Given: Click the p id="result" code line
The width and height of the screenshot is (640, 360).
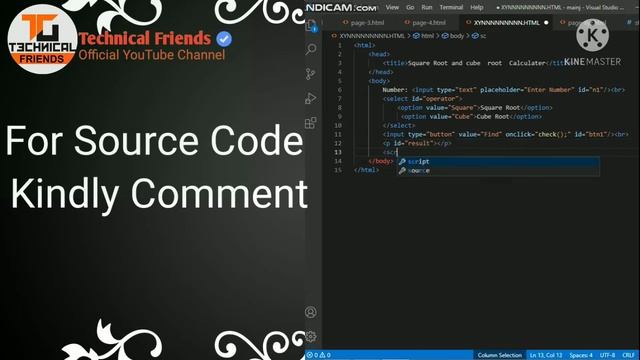Looking at the screenshot, I should [417, 143].
